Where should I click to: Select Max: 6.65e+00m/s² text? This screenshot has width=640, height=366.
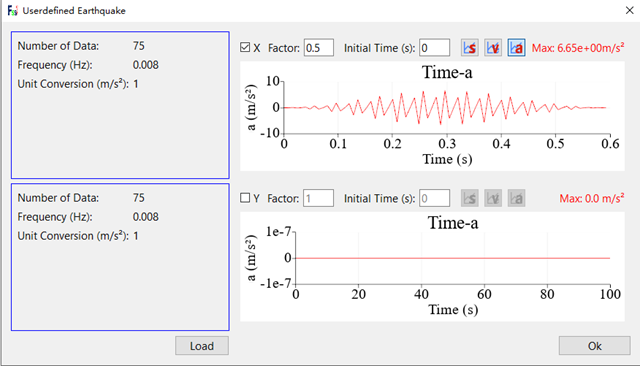coord(578,48)
